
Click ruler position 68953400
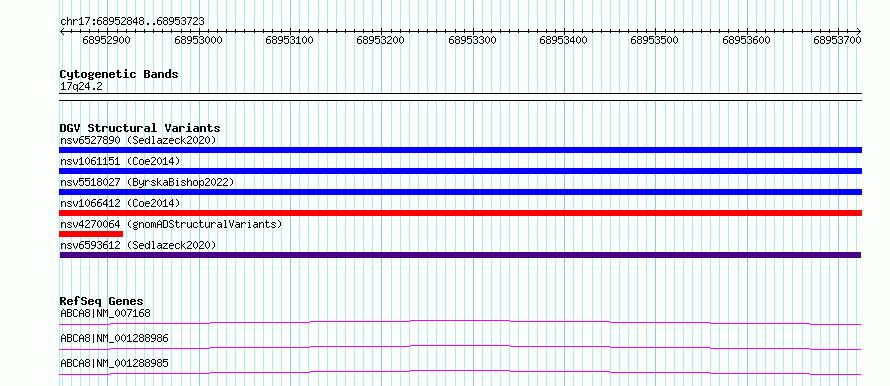pos(563,40)
